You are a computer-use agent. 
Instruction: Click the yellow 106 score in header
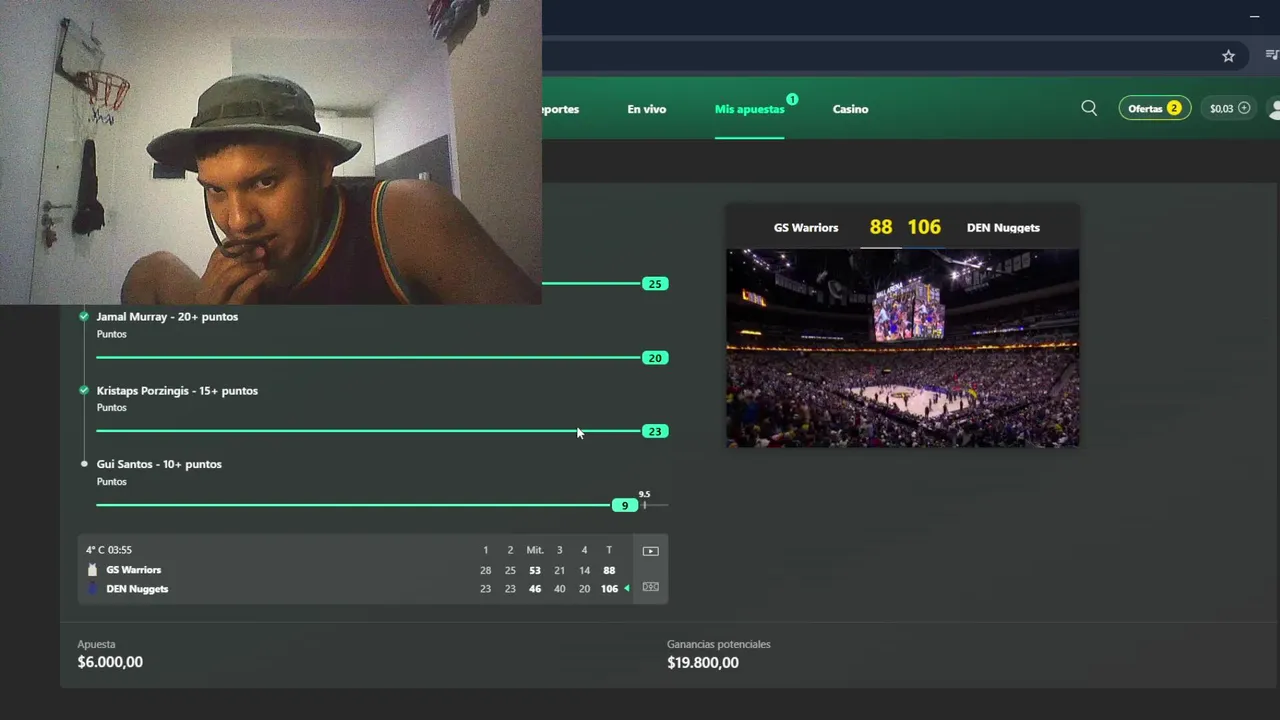(924, 227)
